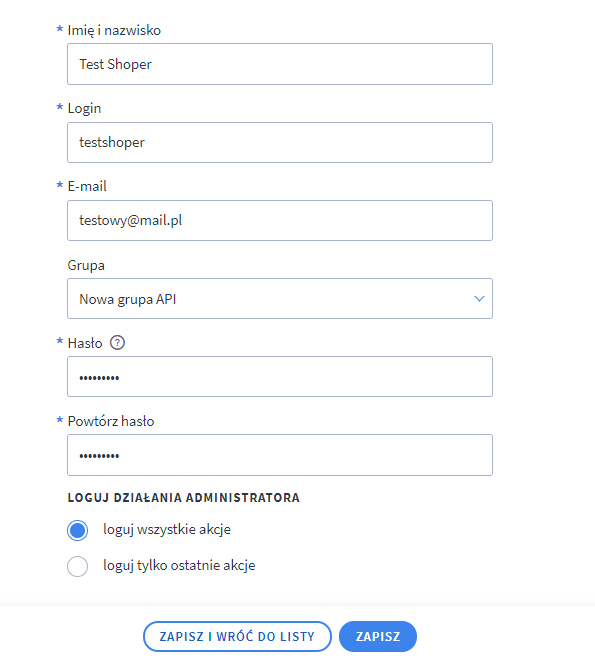Click the Hasło field label

coord(85,343)
